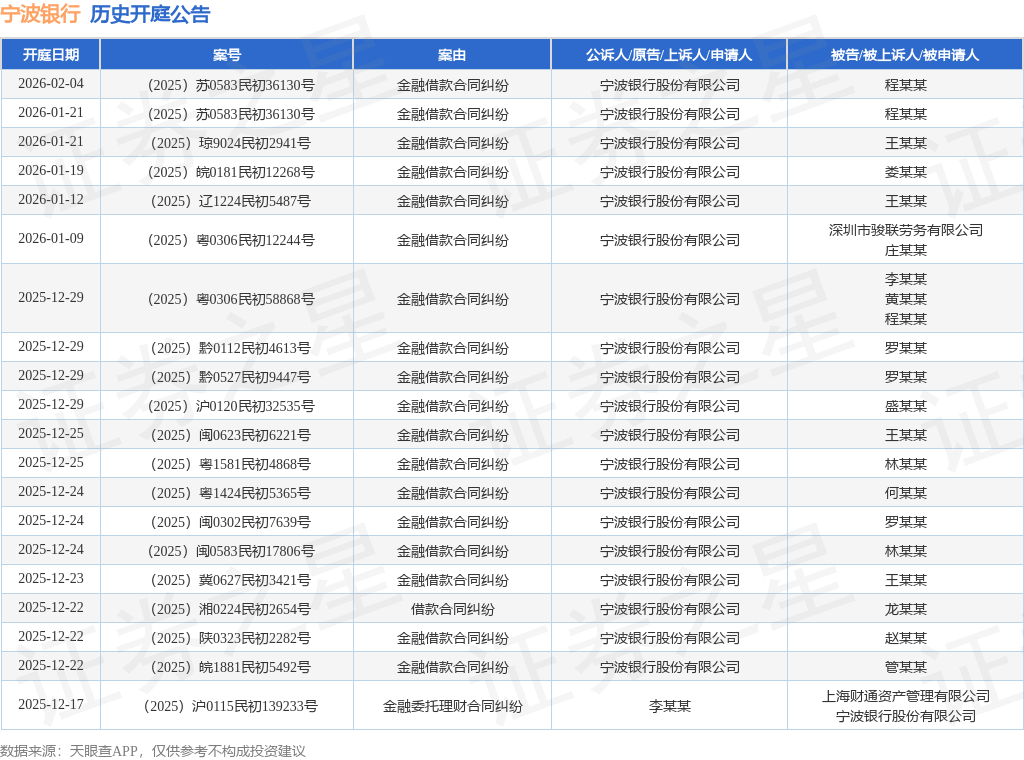1024x760 pixels.
Task: Select case number 沪0120民初32535号
Action: (231, 406)
